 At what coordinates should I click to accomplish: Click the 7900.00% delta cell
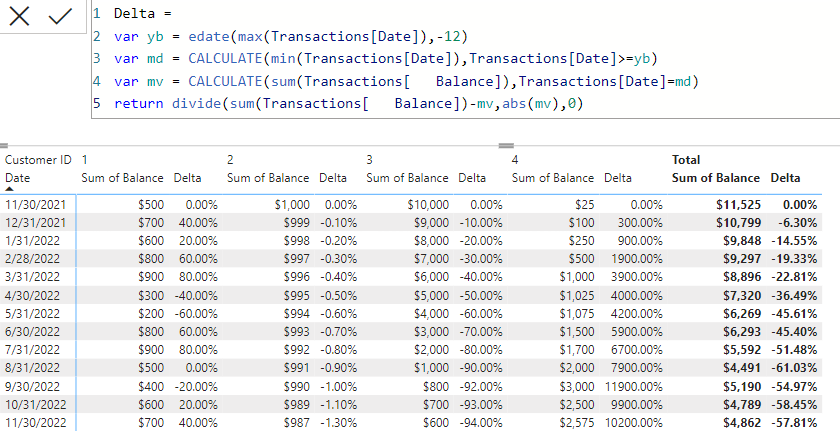[x=637, y=368]
